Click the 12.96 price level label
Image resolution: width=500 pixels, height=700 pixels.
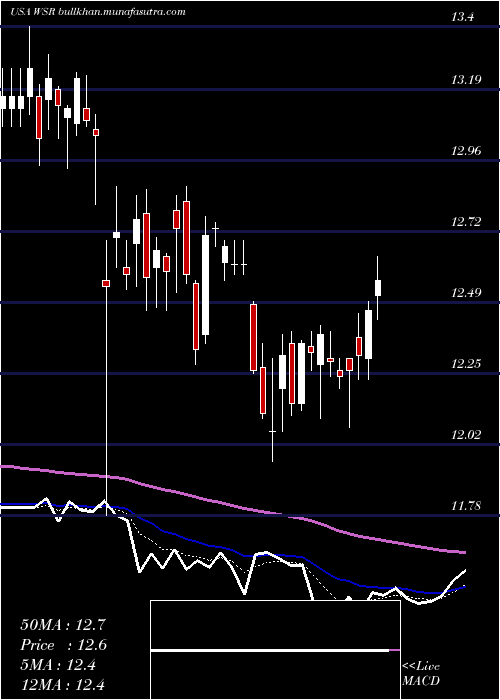tap(466, 151)
